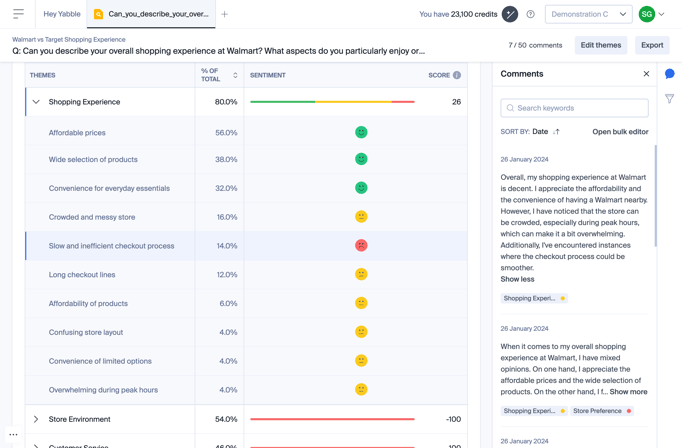
Task: Open the help question mark icon
Action: (x=531, y=14)
